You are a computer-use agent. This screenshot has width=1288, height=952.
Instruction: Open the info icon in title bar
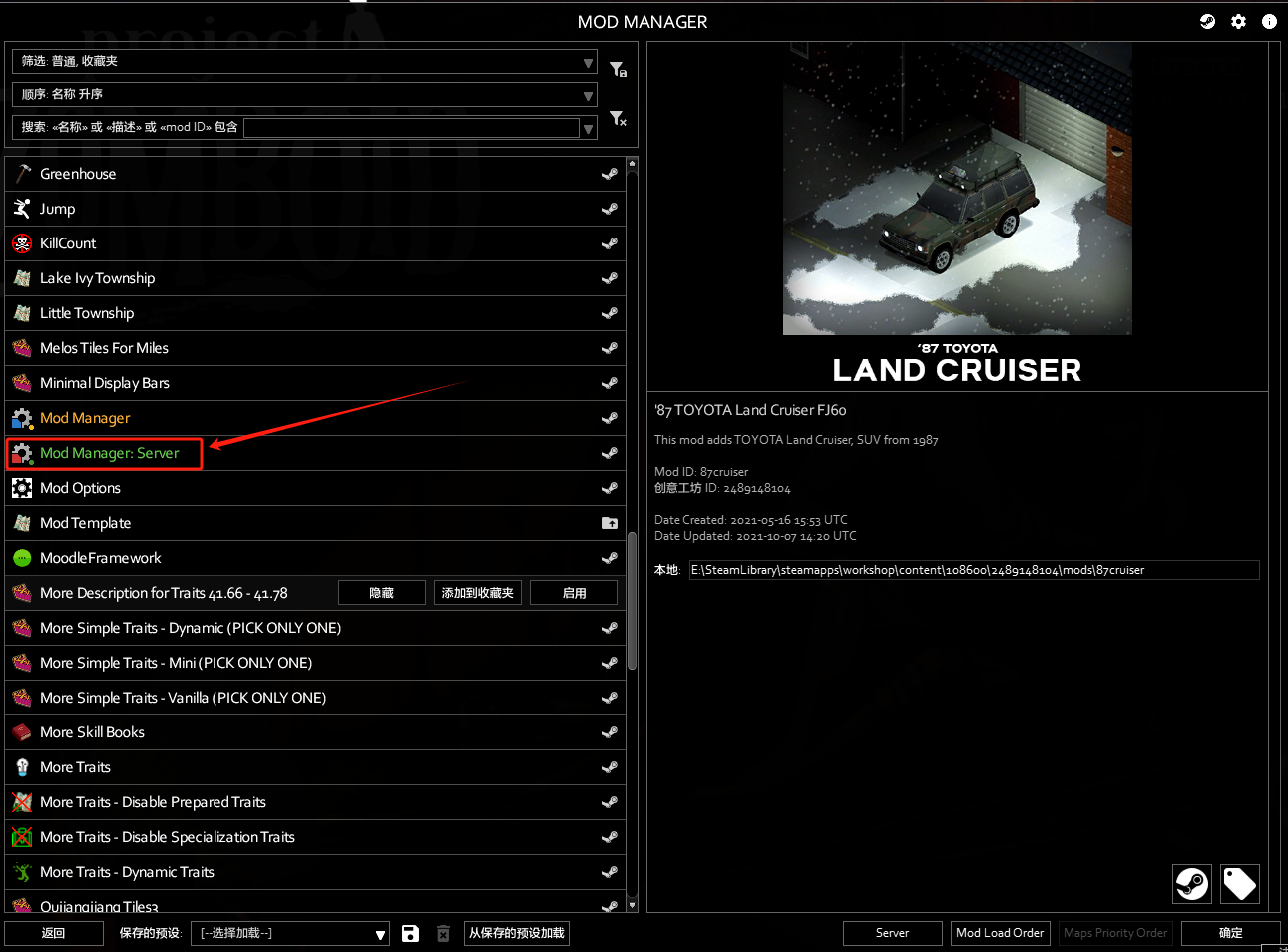click(x=1269, y=21)
